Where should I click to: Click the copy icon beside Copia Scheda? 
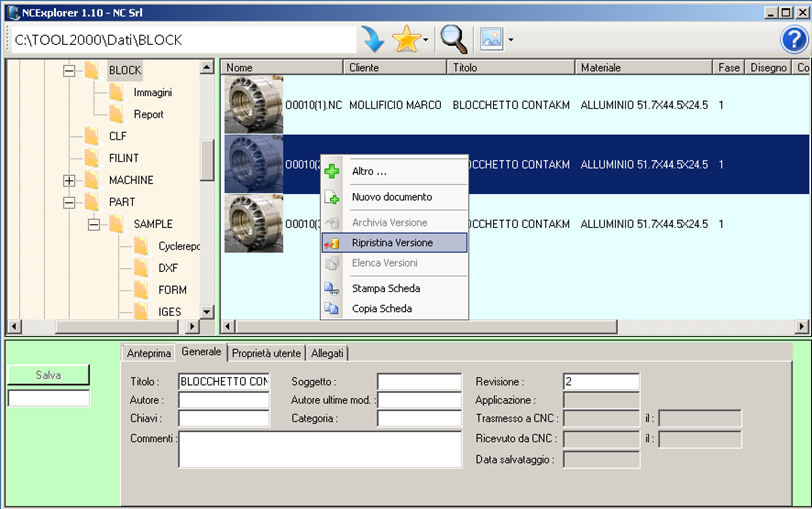[331, 309]
